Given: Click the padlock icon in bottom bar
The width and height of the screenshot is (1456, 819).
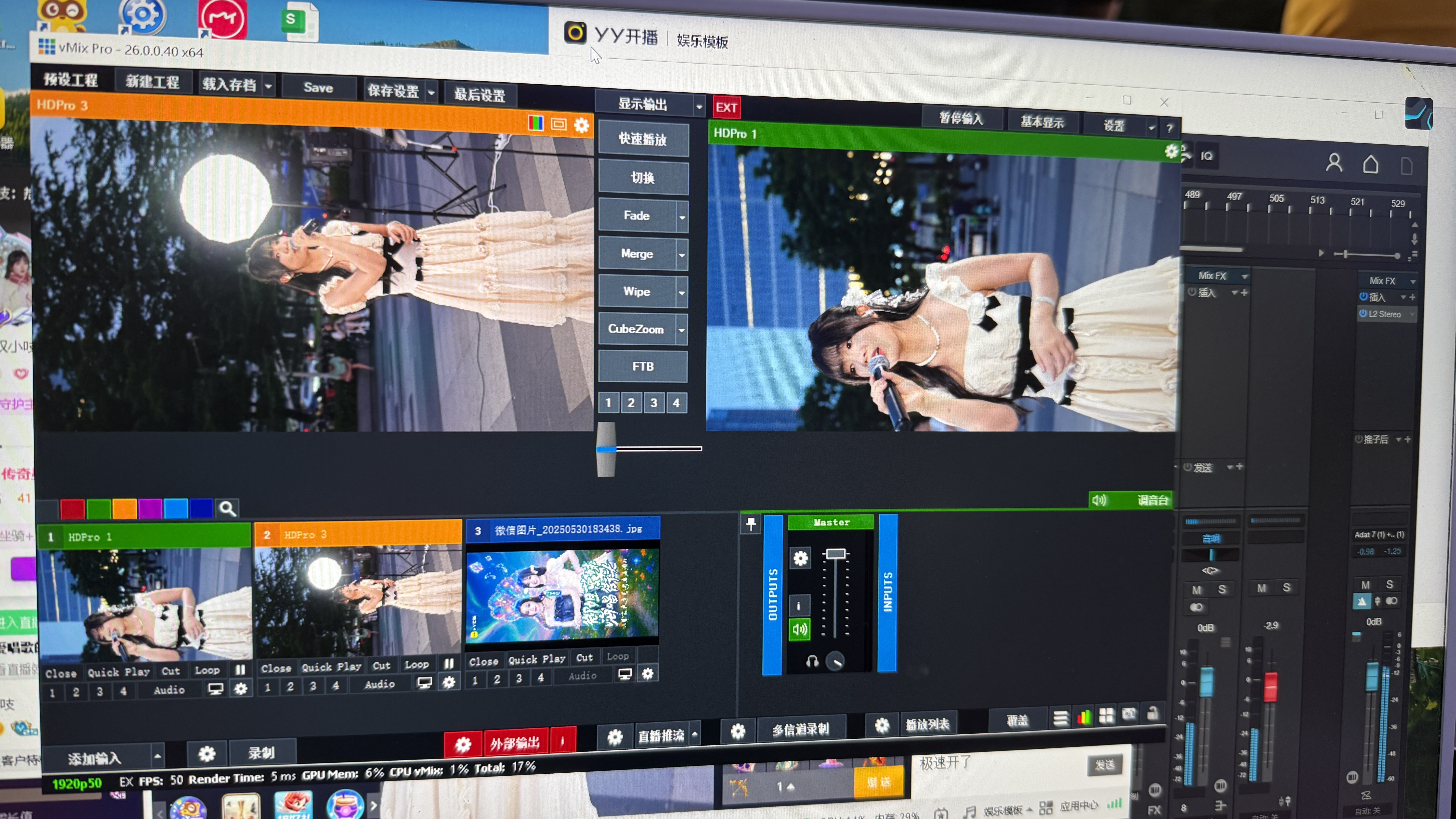Looking at the screenshot, I should [1152, 713].
